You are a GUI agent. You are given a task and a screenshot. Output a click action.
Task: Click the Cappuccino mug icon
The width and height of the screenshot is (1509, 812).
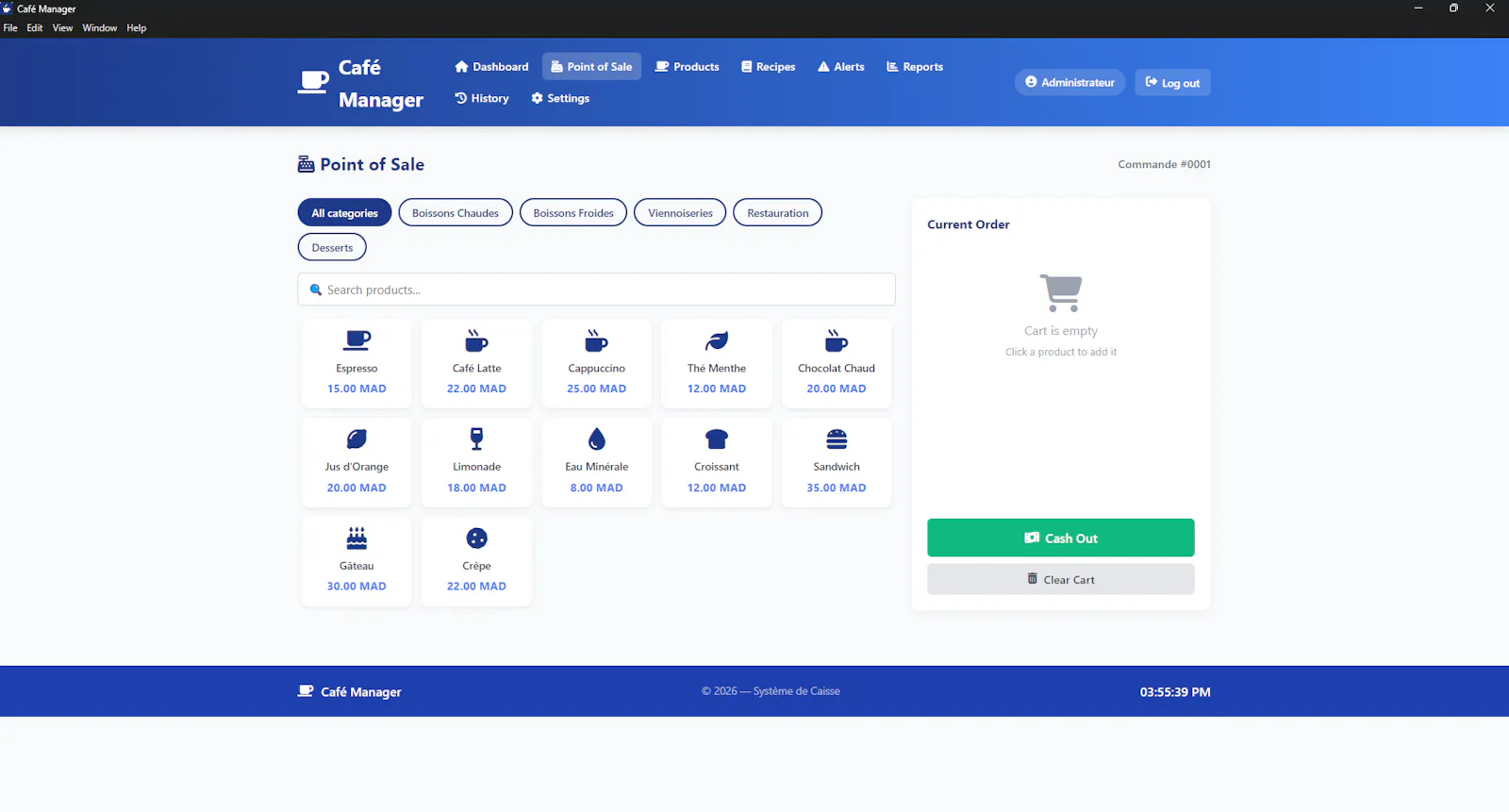pos(596,340)
